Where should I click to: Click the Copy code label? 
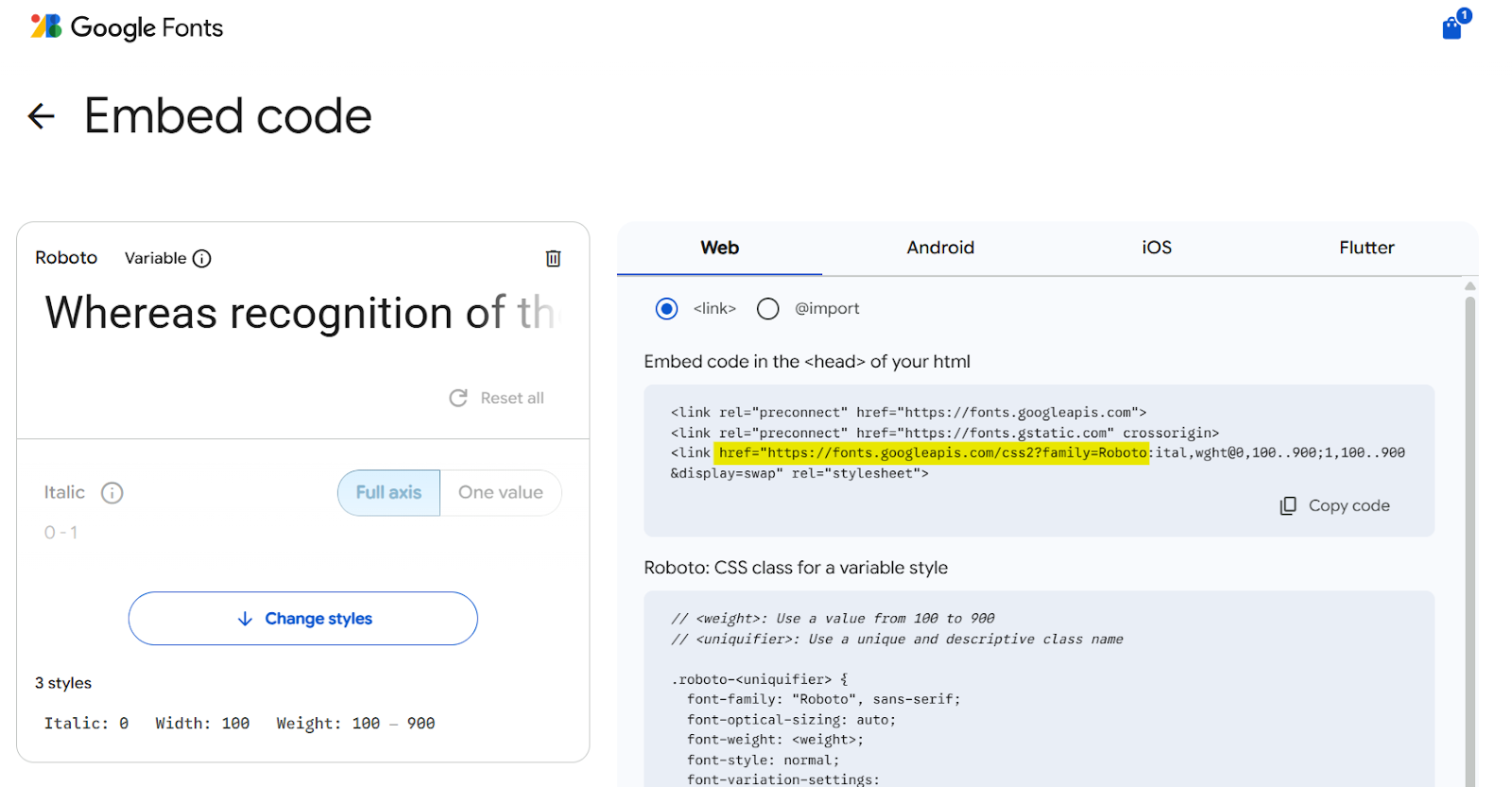[x=1349, y=505]
